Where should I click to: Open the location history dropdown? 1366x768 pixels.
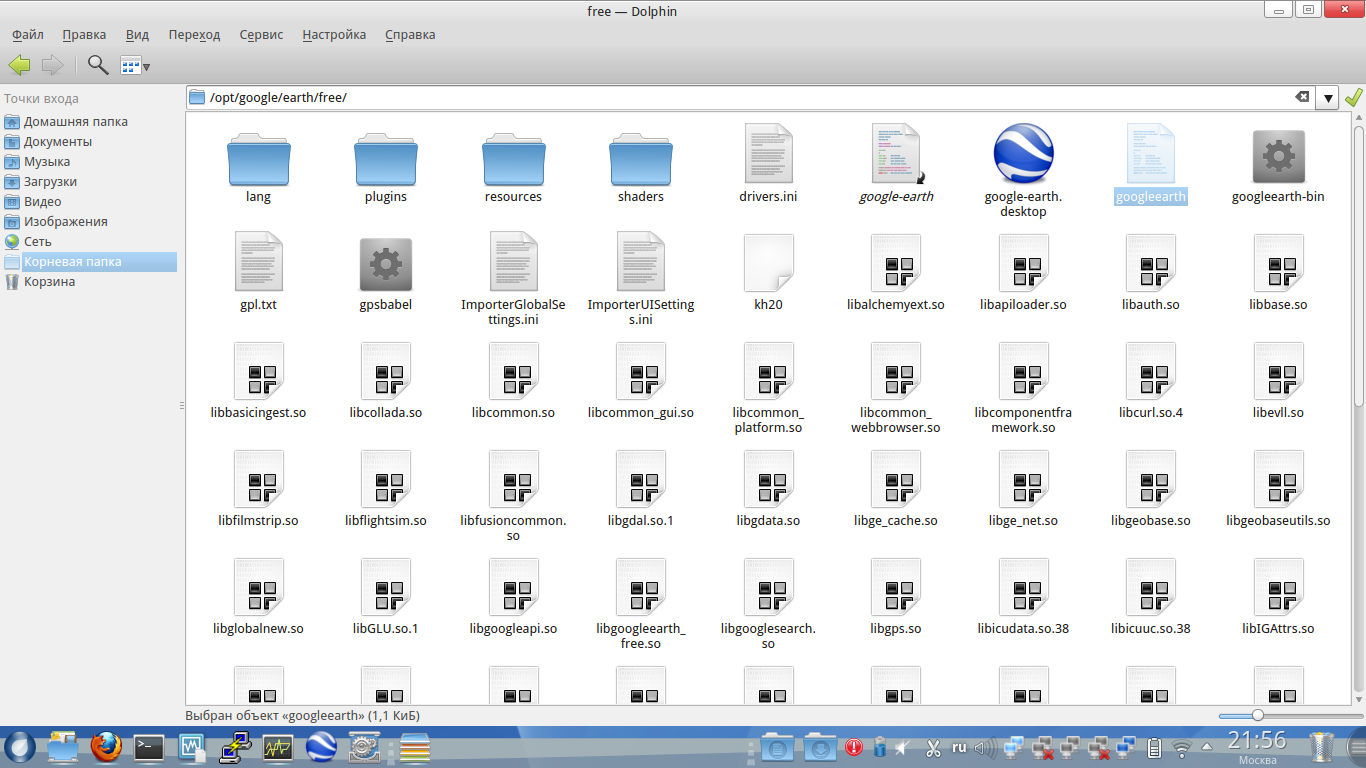1328,98
